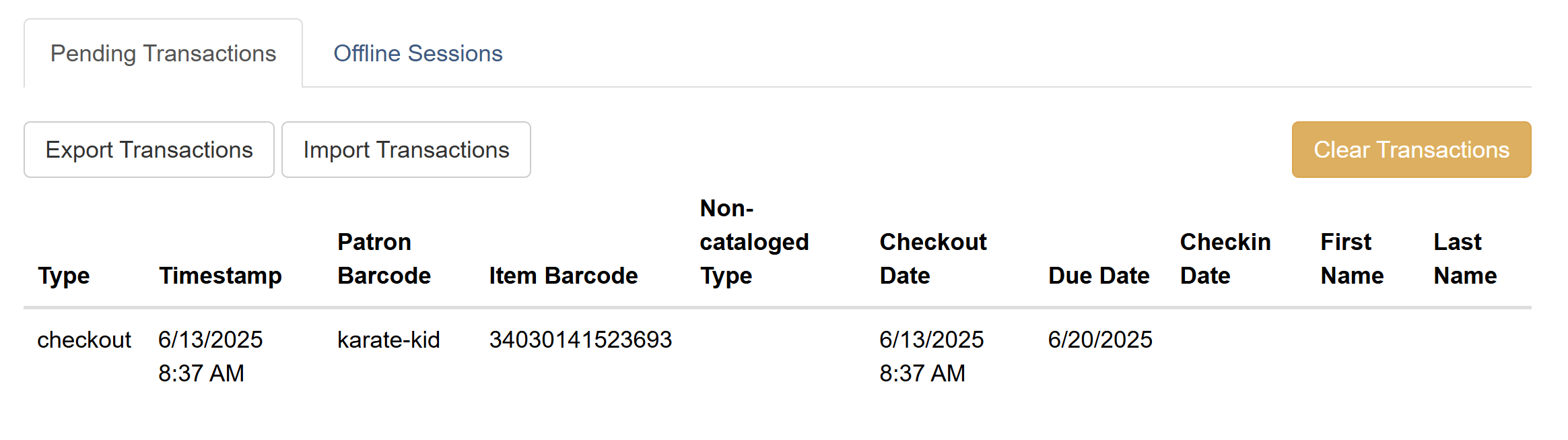Click the Checkin Date column header
Image resolution: width=1568 pixels, height=440 pixels.
coord(1225,258)
